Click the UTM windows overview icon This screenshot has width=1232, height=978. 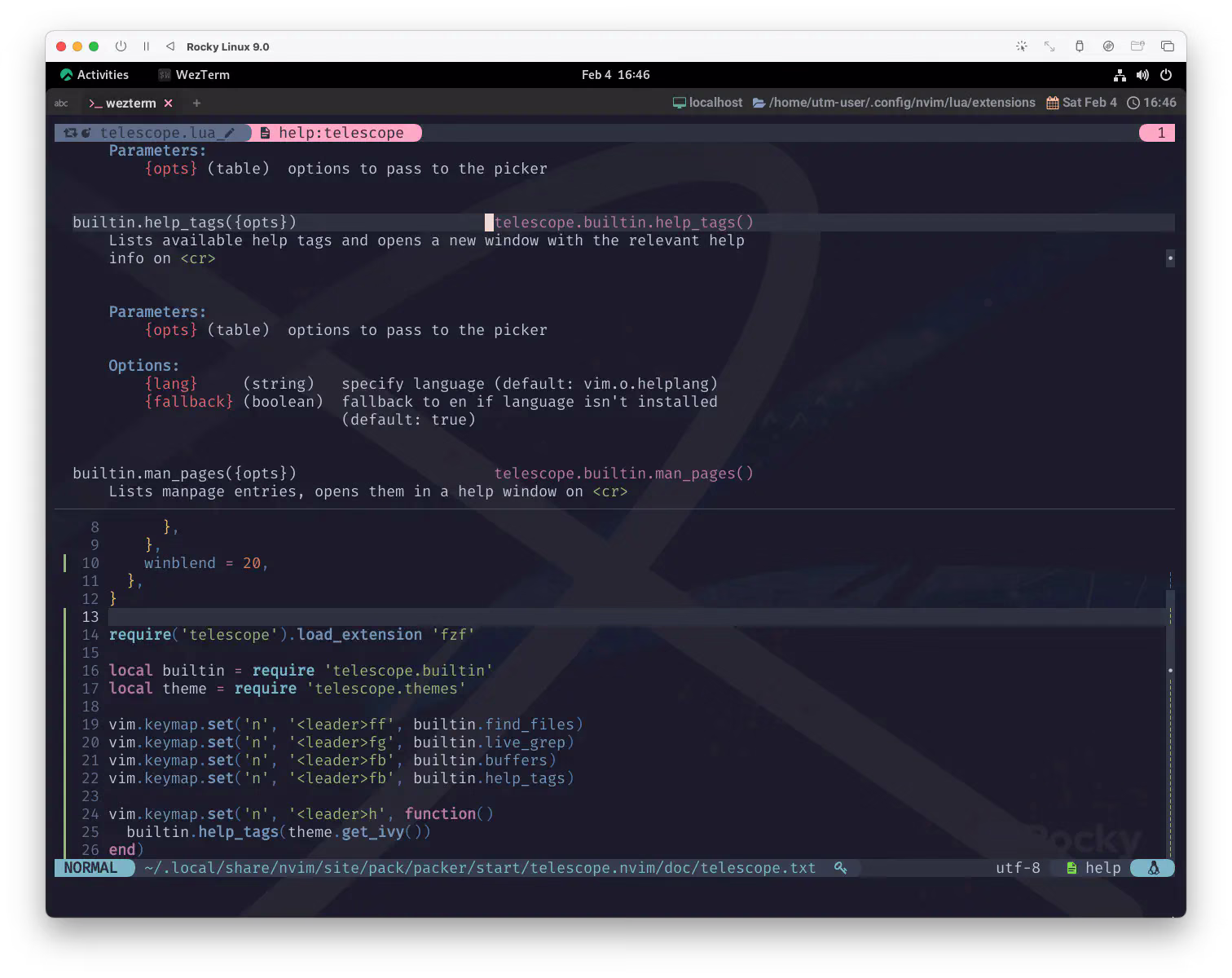[x=1168, y=46]
